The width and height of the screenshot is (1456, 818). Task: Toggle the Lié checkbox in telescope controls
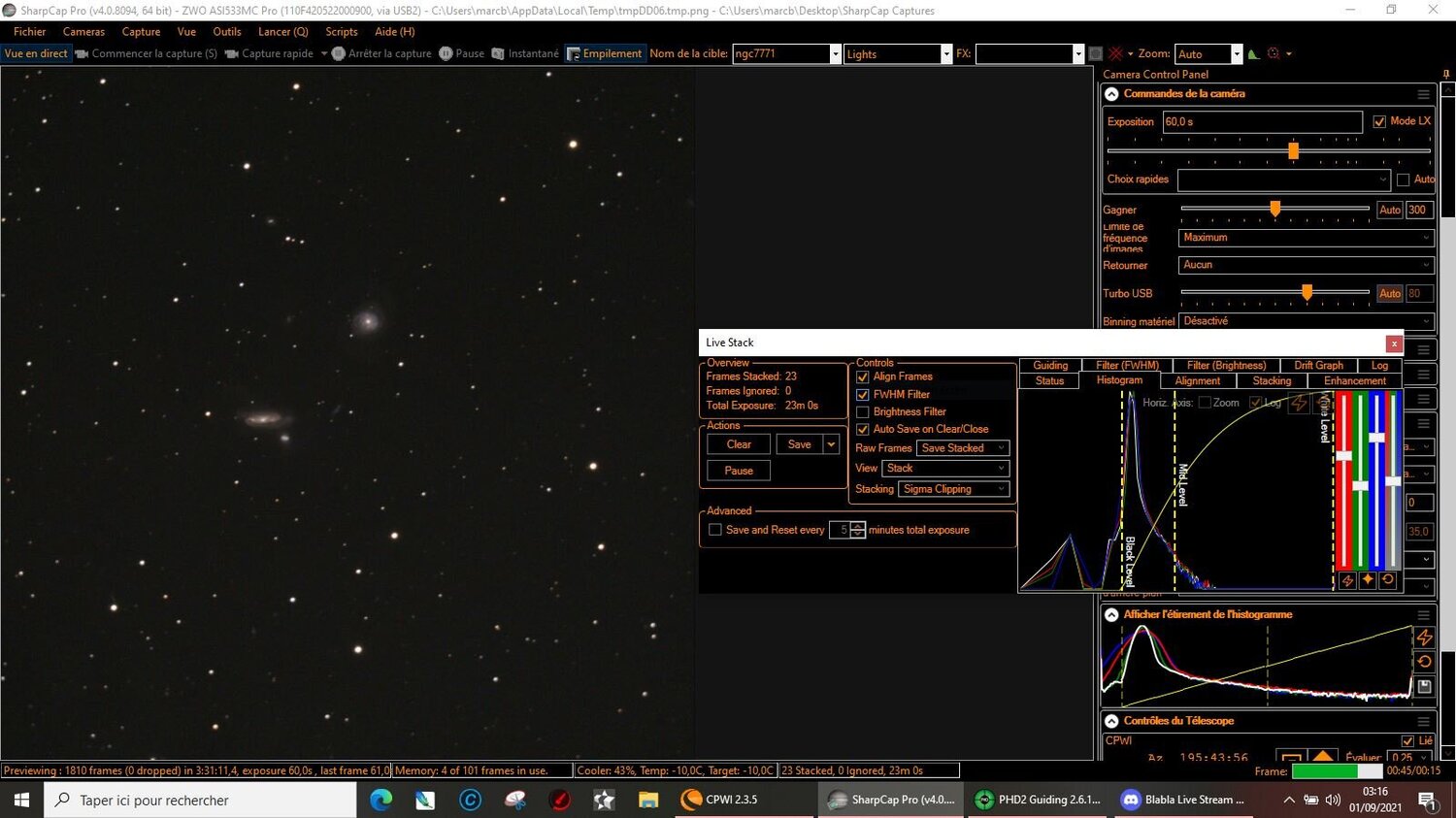coord(1407,740)
